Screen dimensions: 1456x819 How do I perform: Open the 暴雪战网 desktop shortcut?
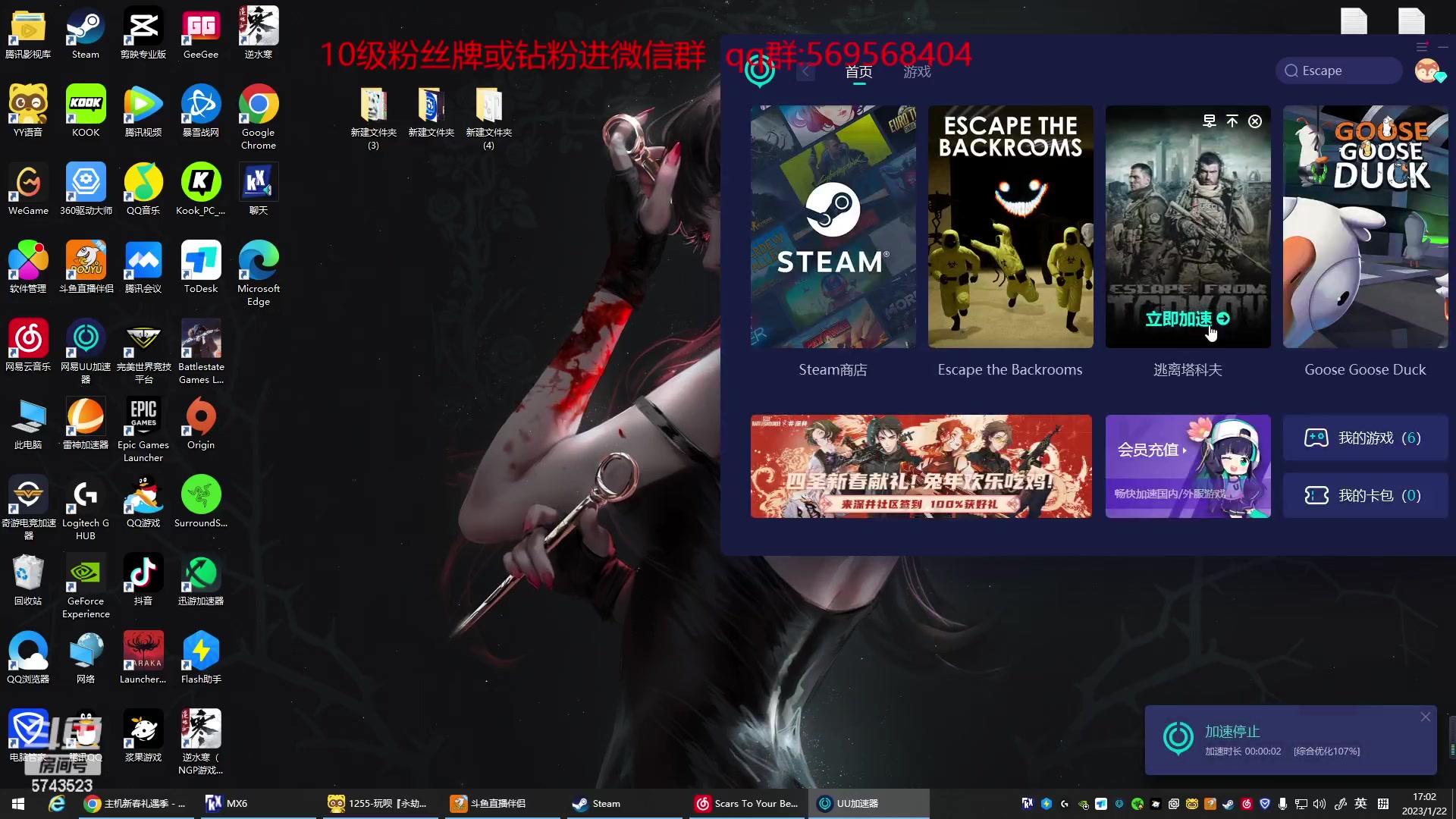pyautogui.click(x=201, y=111)
